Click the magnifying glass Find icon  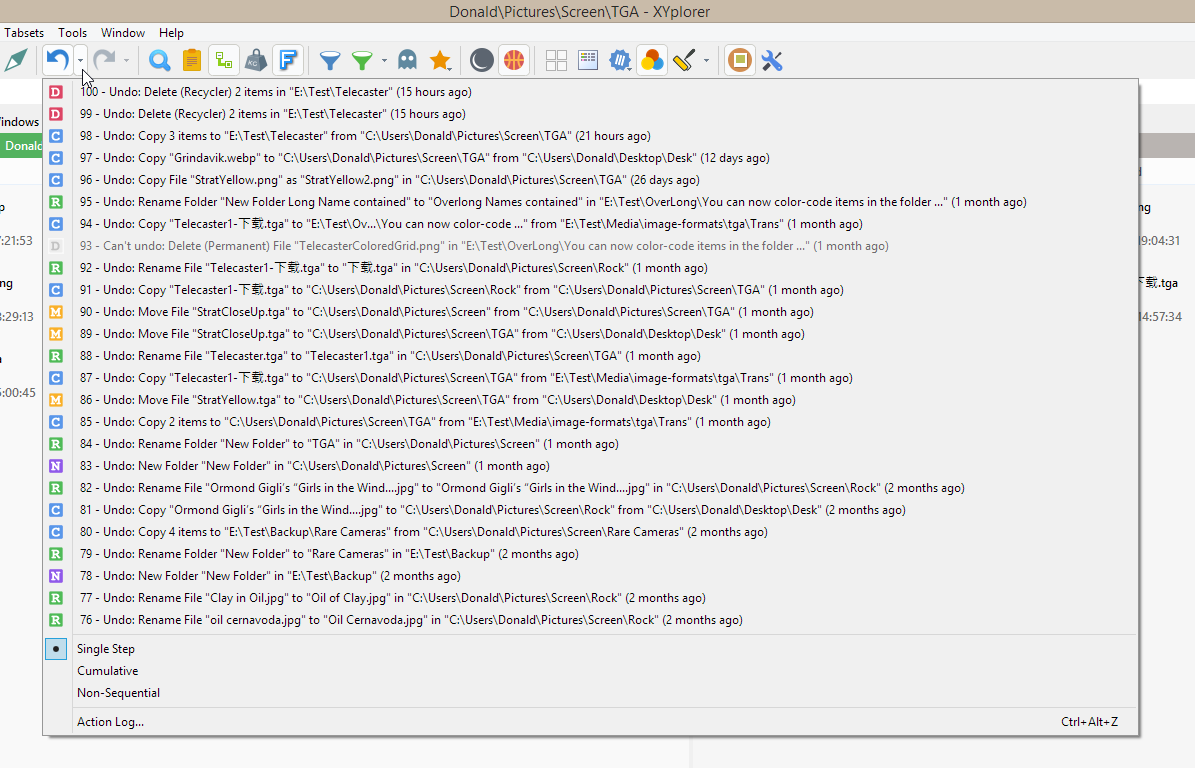pos(159,61)
